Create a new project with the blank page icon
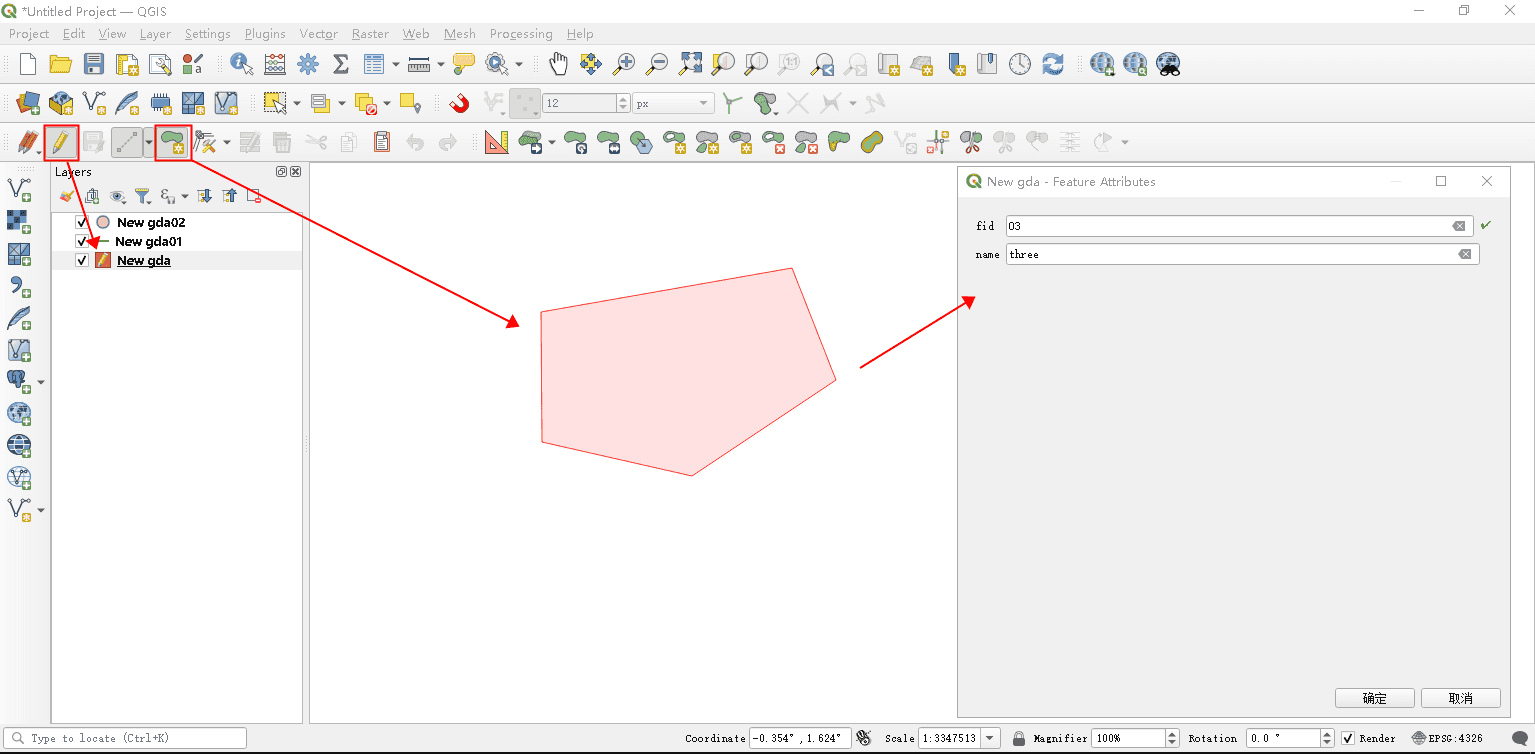Image resolution: width=1535 pixels, height=754 pixels. (x=28, y=64)
